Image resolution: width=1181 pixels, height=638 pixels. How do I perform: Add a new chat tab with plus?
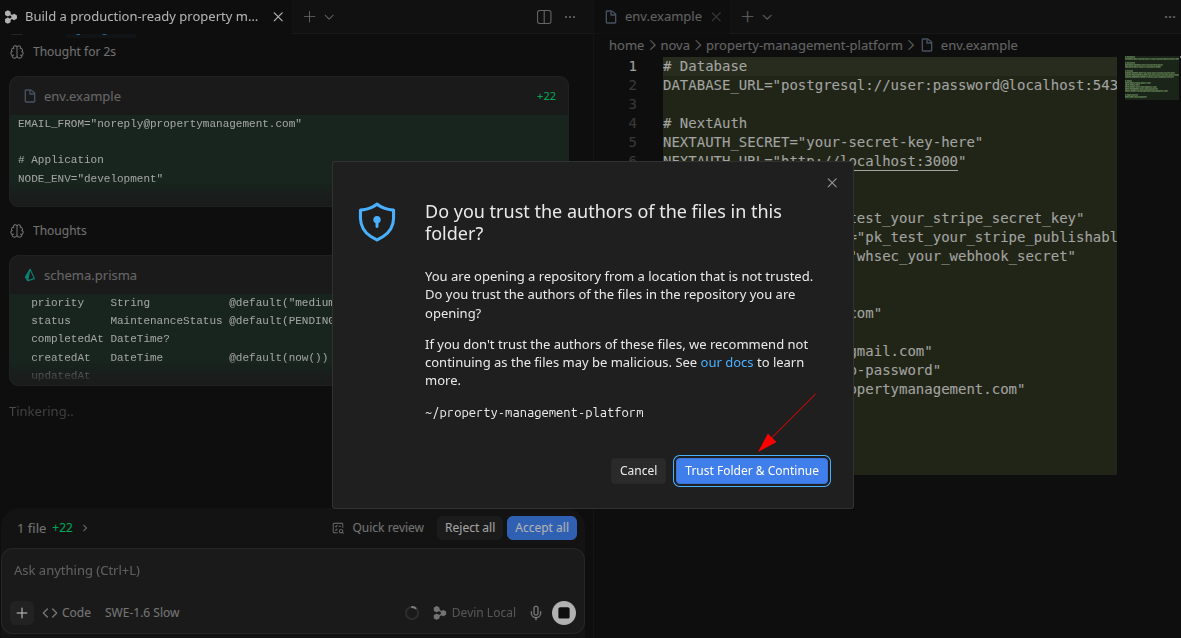[309, 17]
